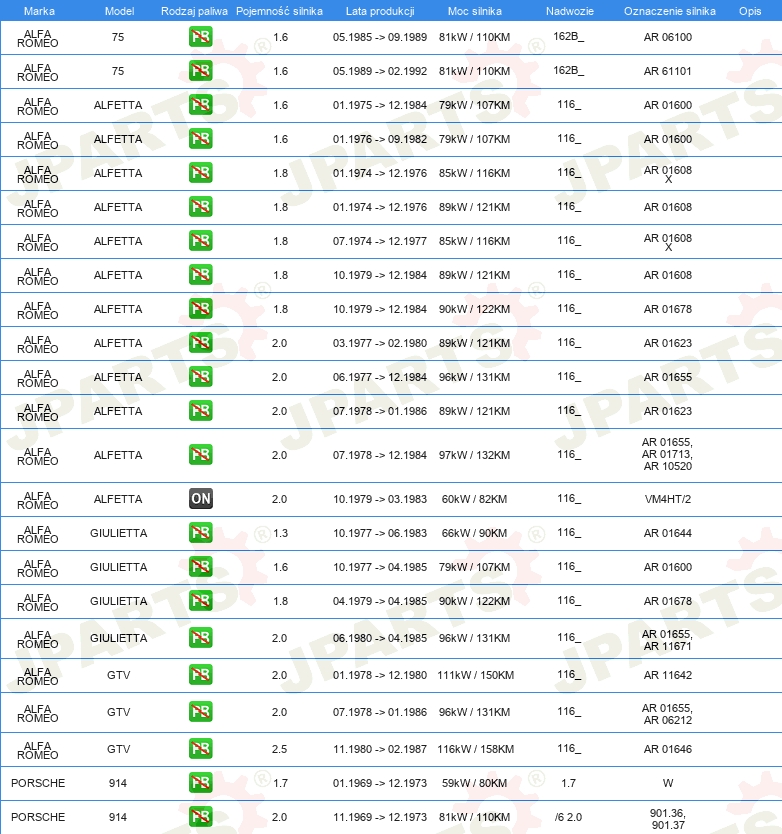Click petrol icon in 03.1977 -> 02.1980 row
Image resolution: width=782 pixels, height=834 pixels.
(201, 343)
